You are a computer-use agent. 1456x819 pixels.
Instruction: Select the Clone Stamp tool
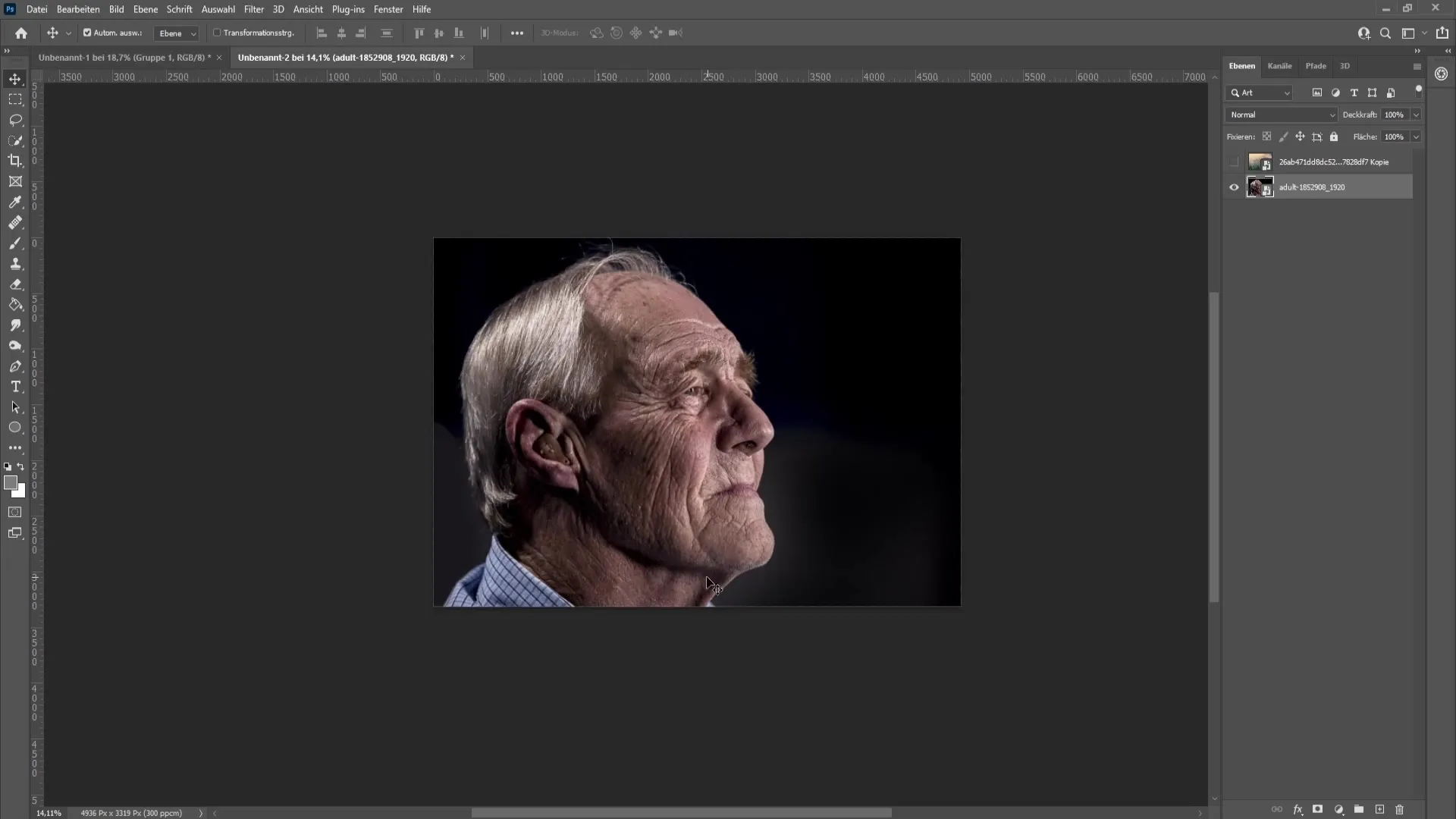(x=15, y=264)
